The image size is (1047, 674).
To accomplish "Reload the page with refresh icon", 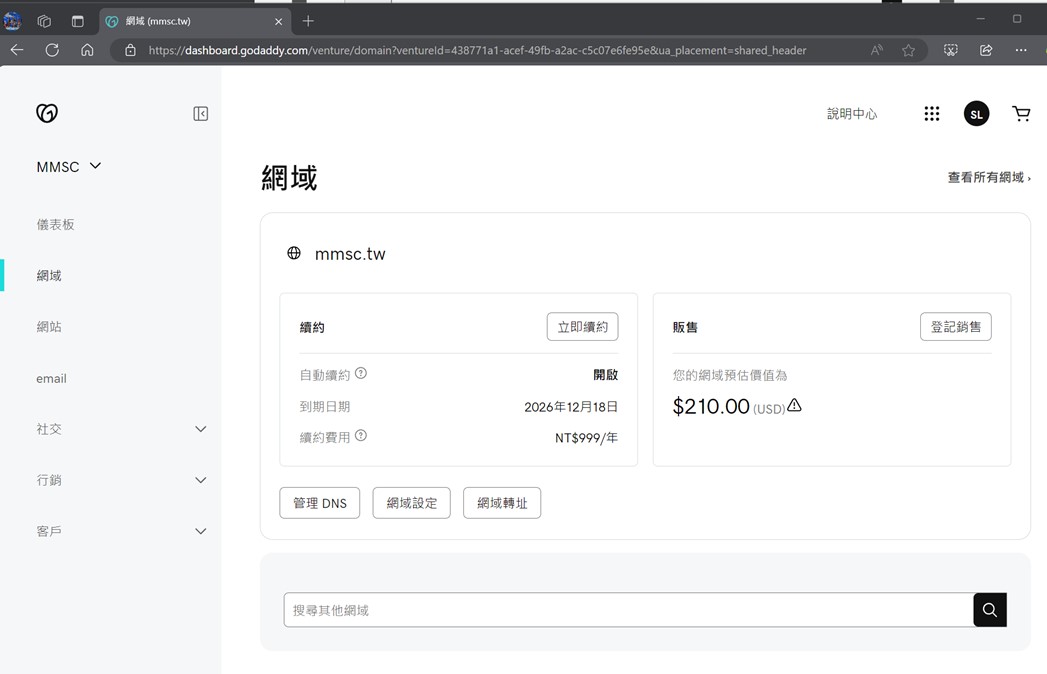I will tap(52, 50).
